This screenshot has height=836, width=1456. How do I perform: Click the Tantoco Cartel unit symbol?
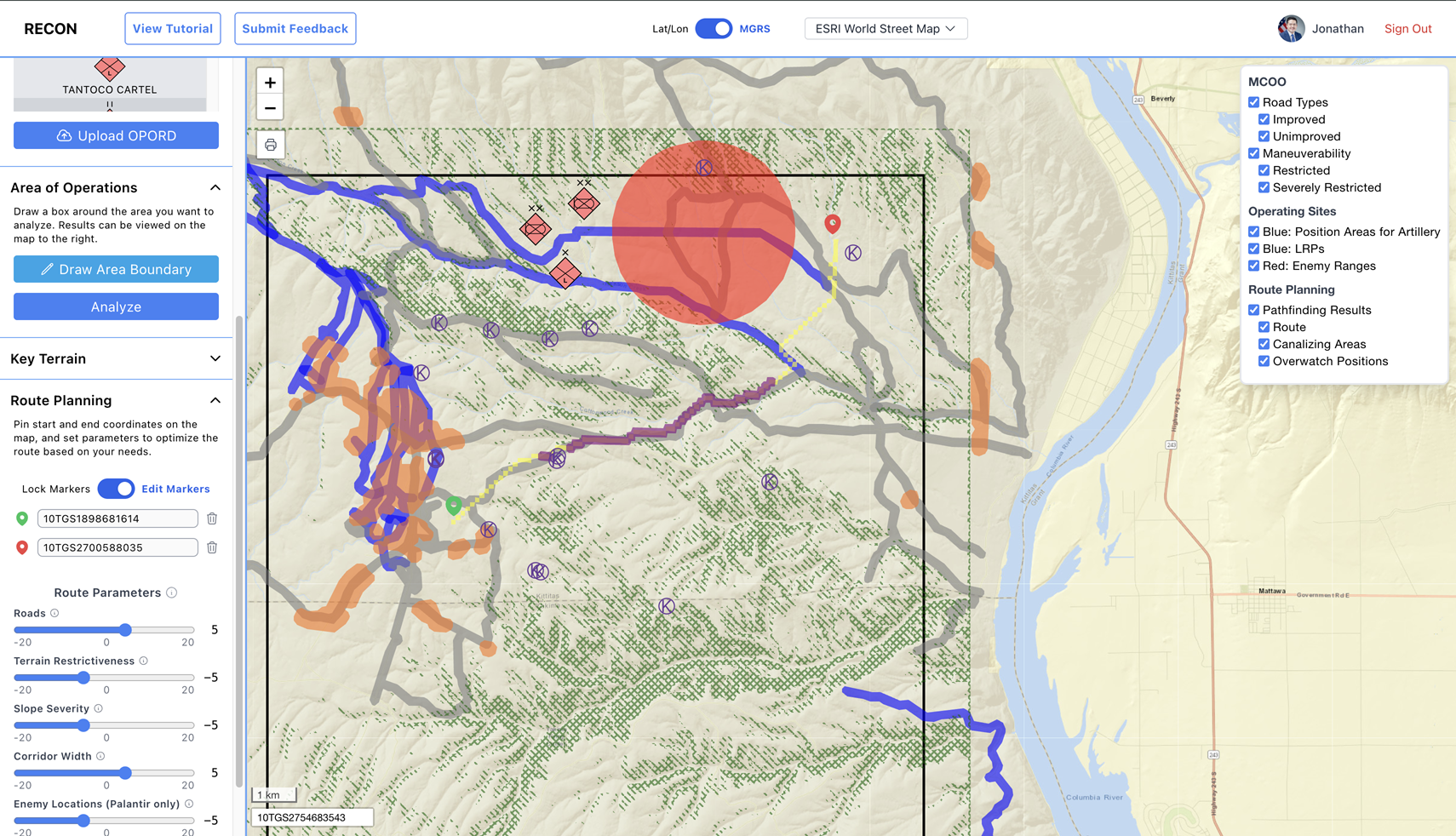click(110, 67)
